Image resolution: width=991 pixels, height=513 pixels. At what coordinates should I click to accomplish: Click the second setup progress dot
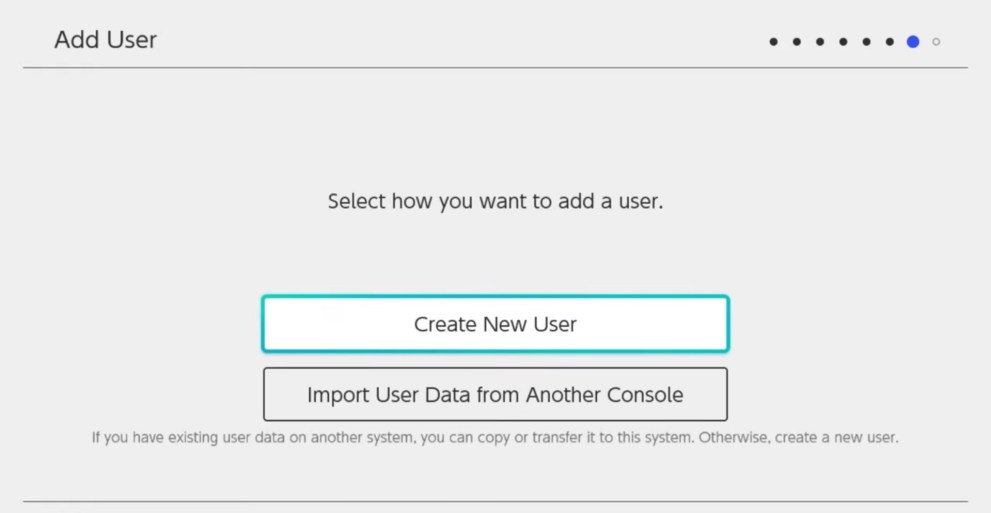[796, 42]
